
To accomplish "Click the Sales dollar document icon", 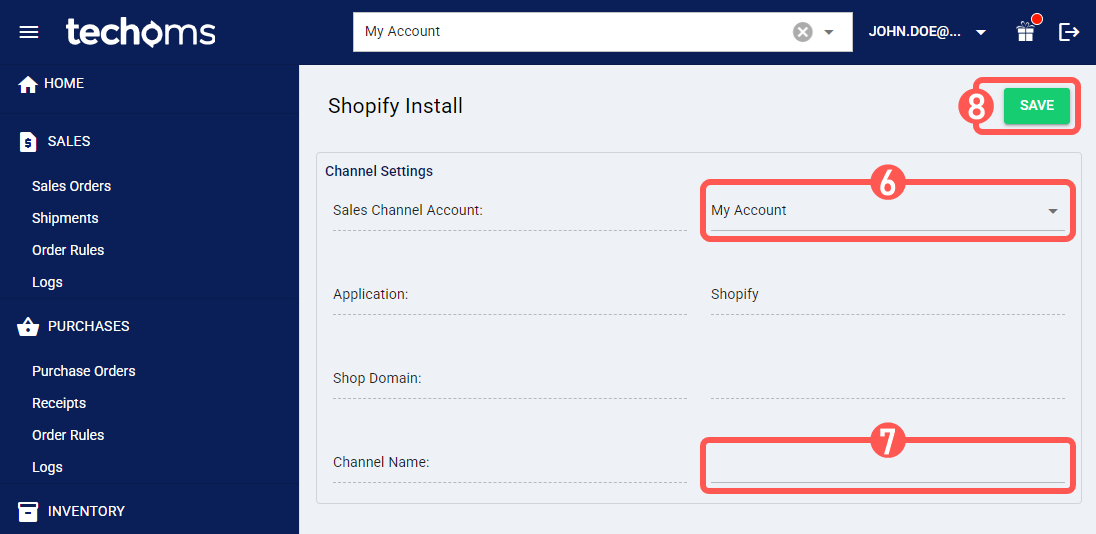I will click(x=27, y=142).
